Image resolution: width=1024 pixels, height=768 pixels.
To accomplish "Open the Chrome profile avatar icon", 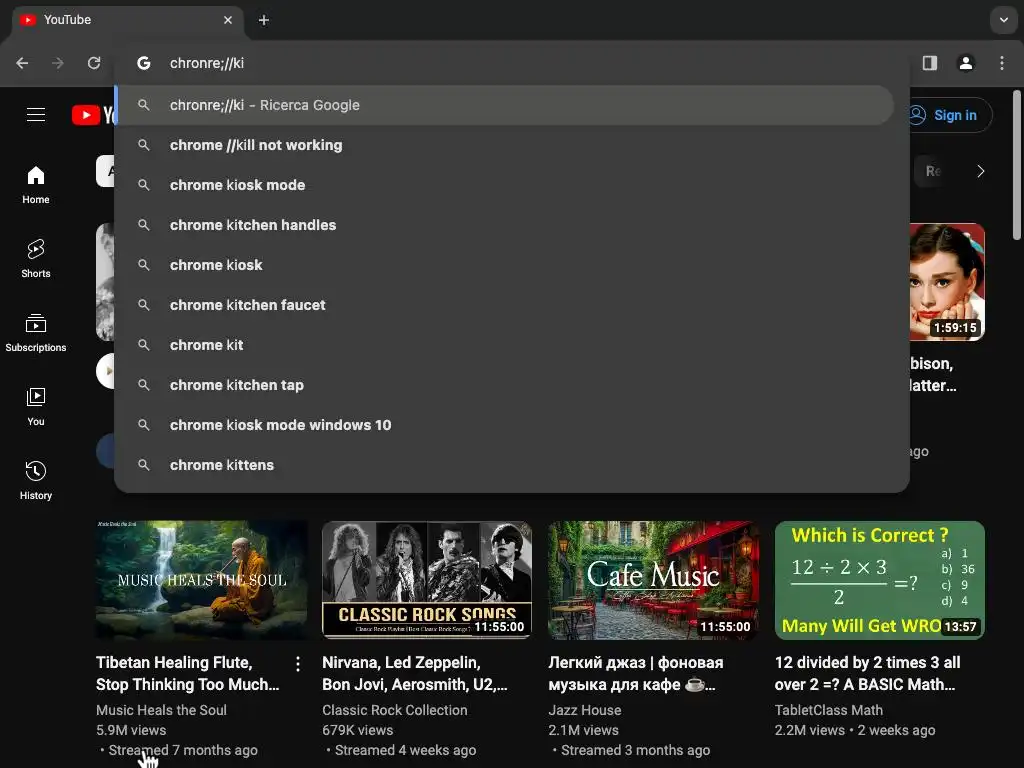I will tap(965, 63).
